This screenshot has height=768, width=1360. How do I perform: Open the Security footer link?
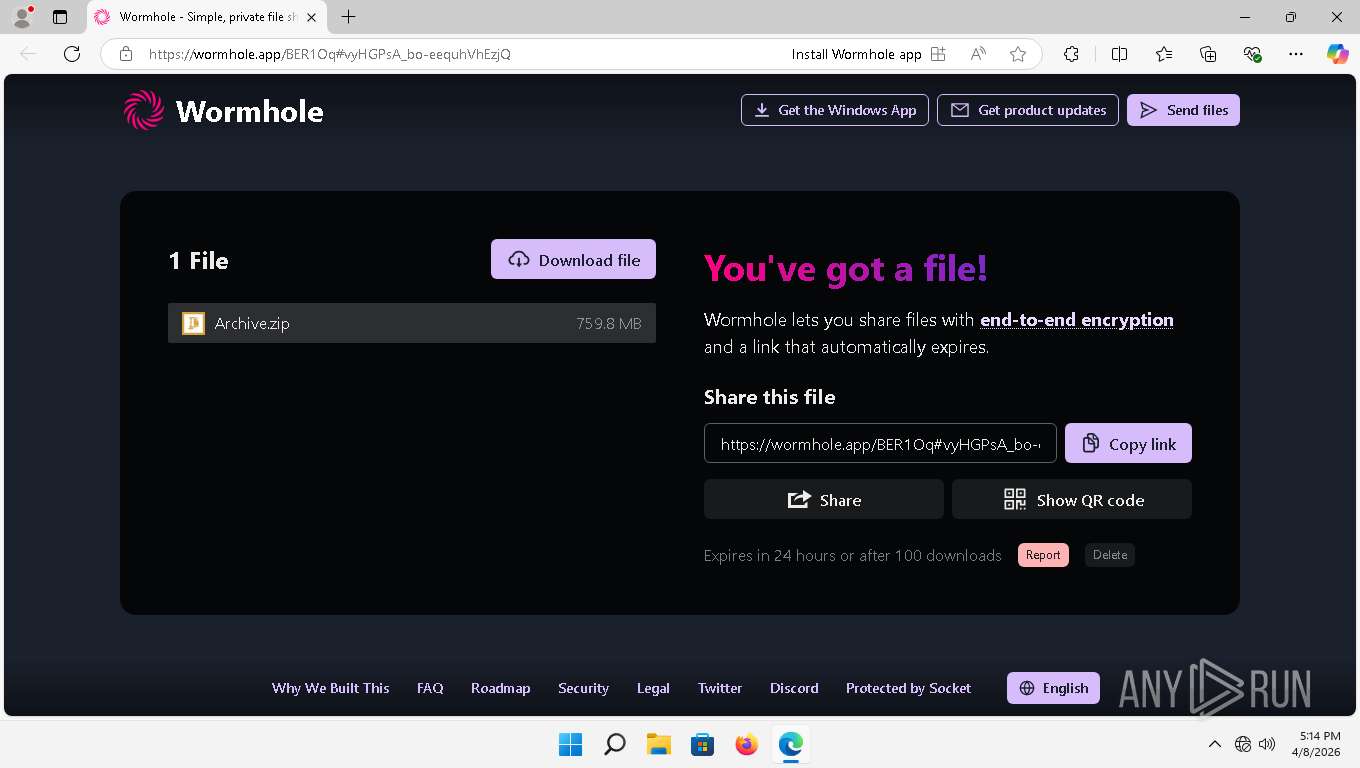point(584,688)
